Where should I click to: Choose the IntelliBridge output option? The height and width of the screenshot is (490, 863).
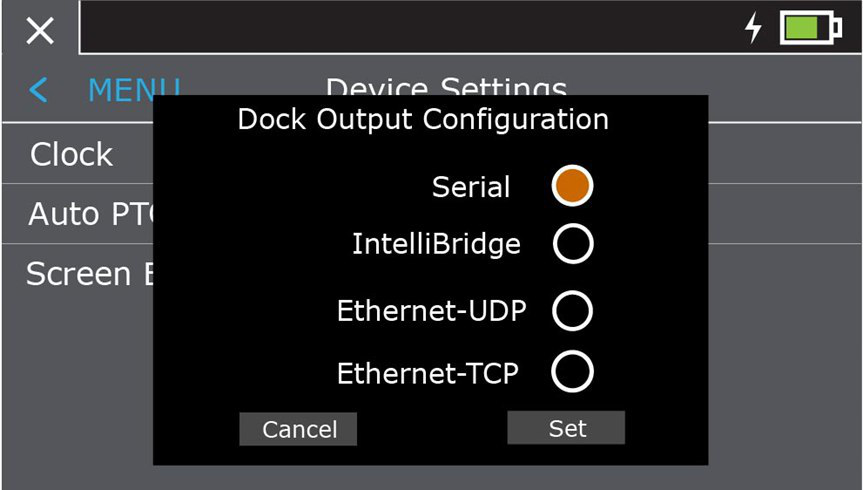[x=573, y=243]
